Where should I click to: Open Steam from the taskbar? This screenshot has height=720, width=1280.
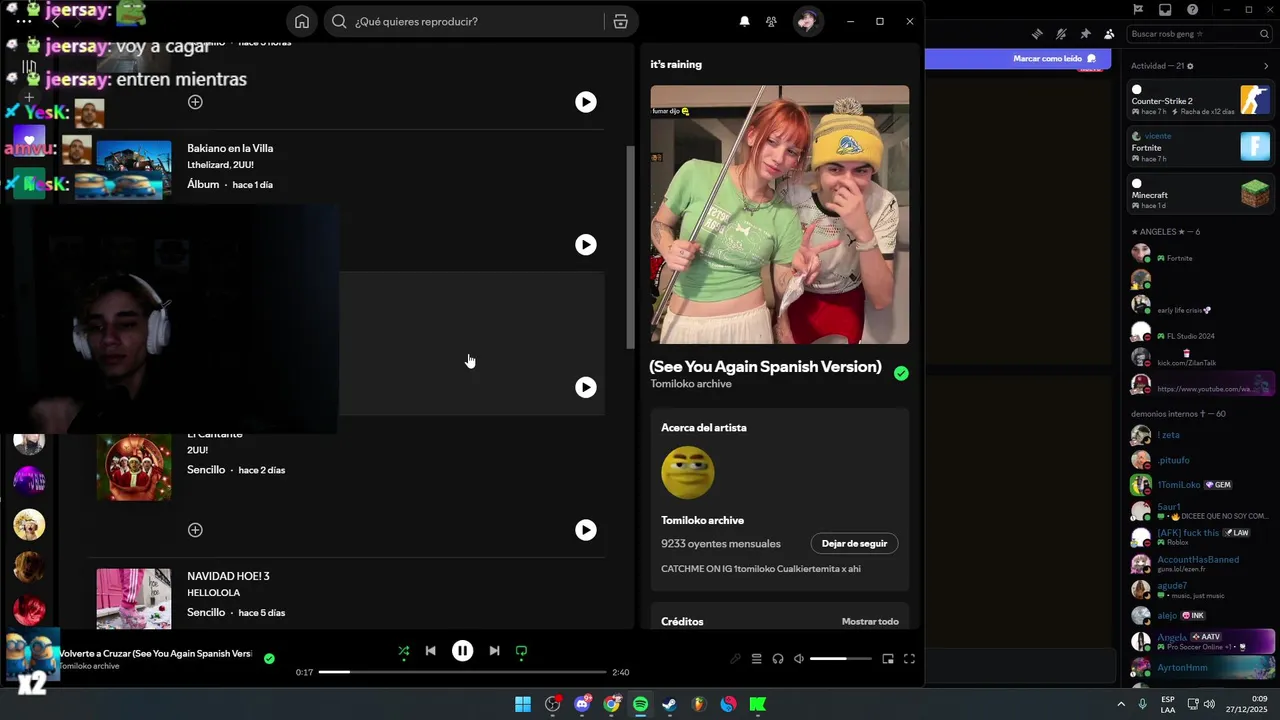coord(669,704)
